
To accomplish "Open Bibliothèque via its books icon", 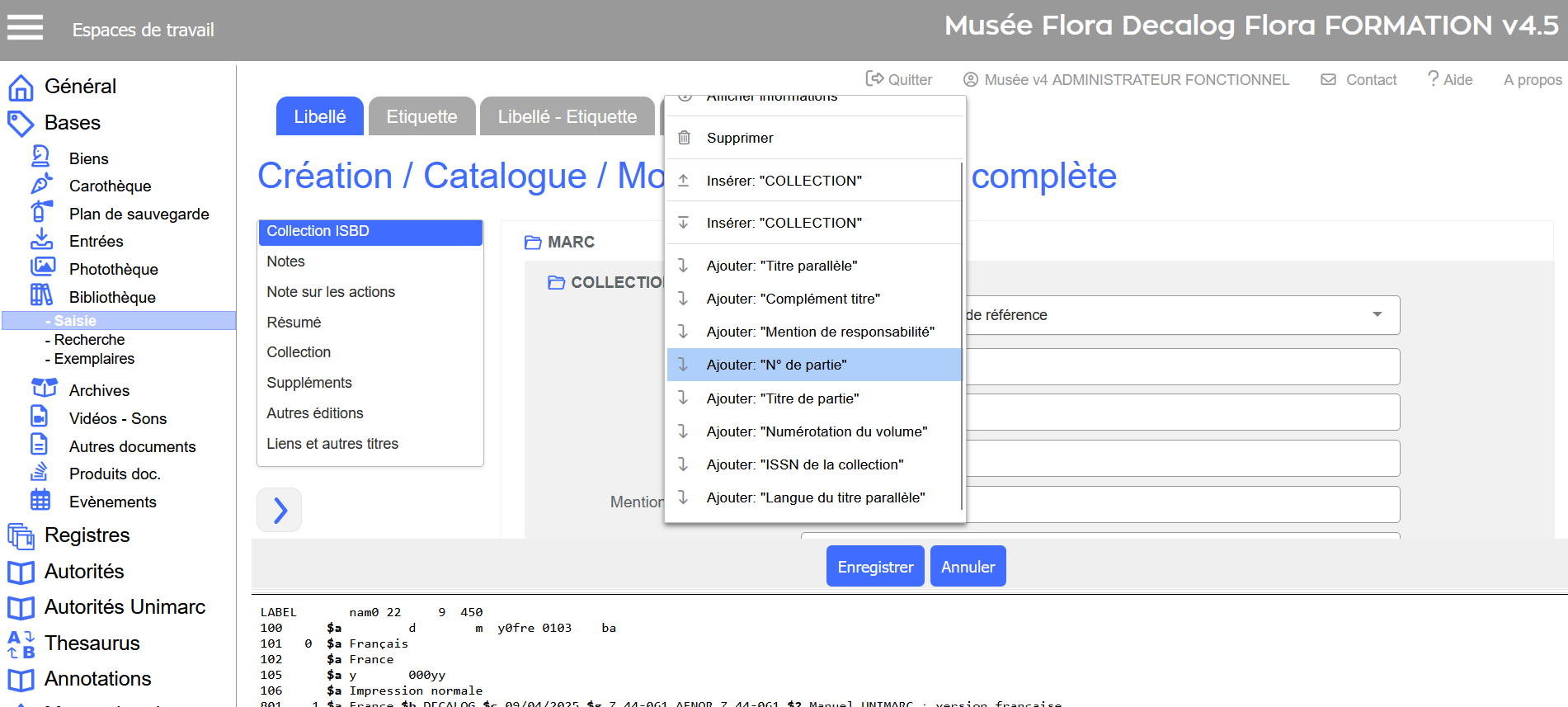I will pos(41,295).
